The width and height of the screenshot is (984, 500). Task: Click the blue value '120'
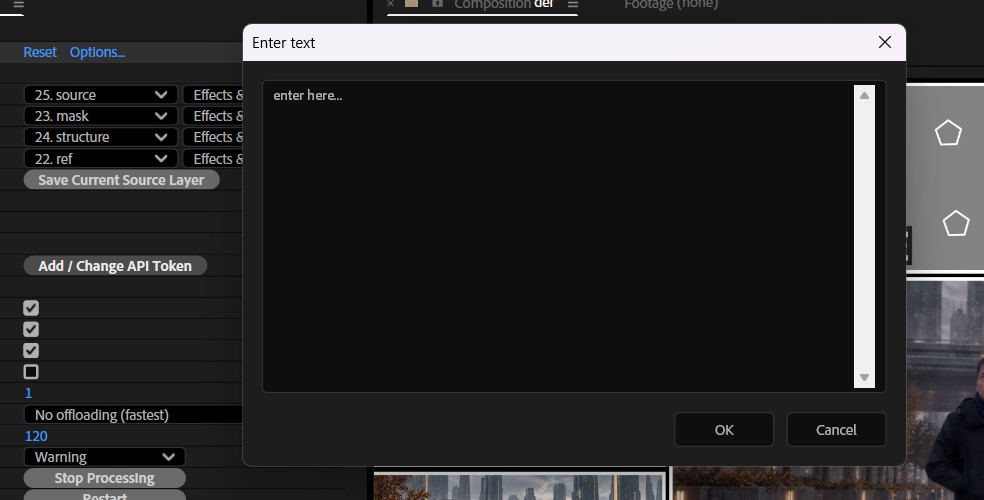point(36,436)
